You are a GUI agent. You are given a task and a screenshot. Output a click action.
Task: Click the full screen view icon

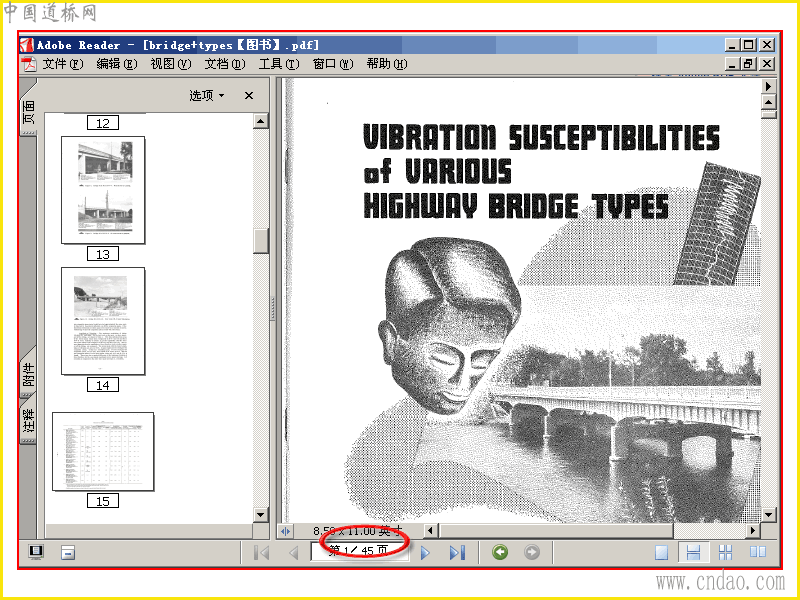pos(36,552)
